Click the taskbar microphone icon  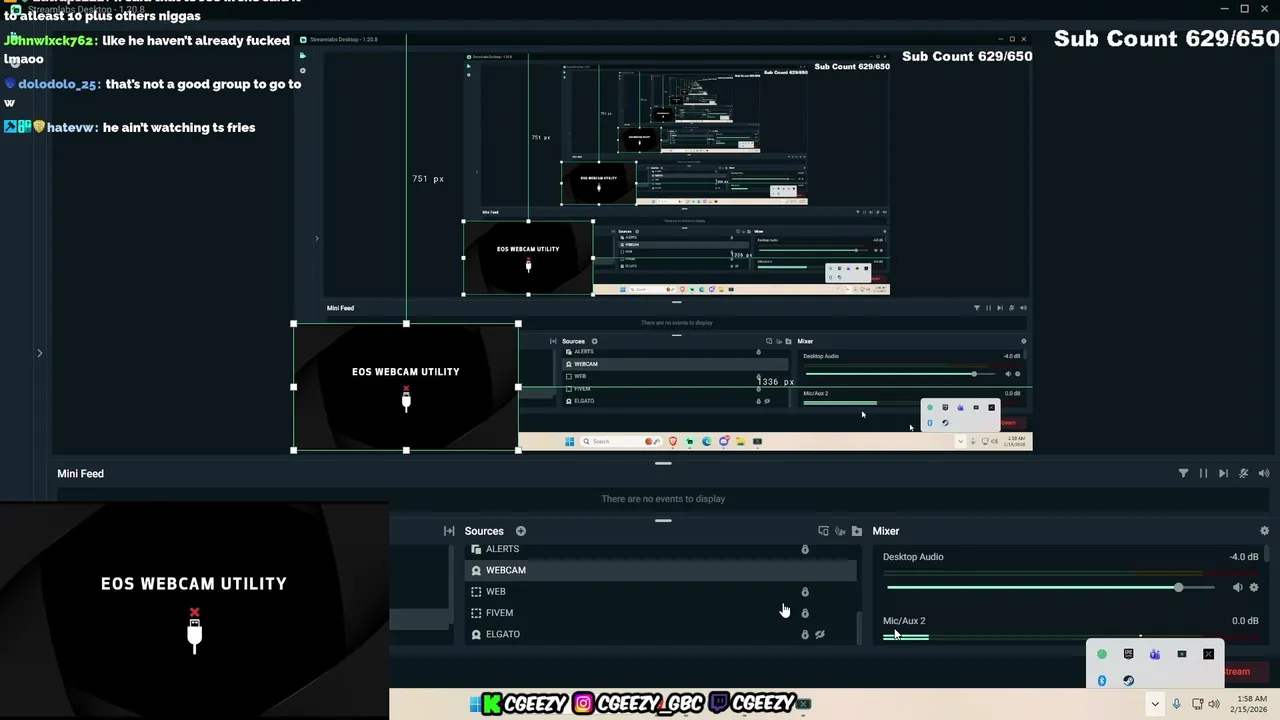coord(1177,704)
